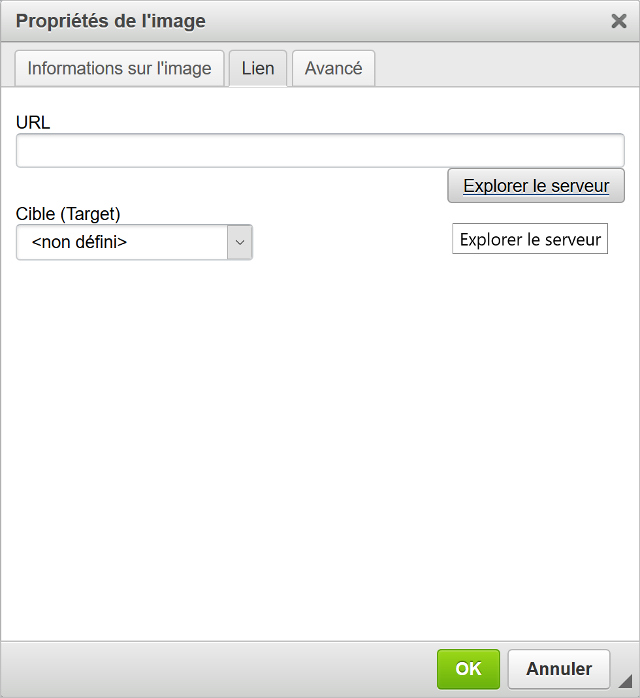
Task: Click the dialog title Propriétés de l'image
Action: 111,21
